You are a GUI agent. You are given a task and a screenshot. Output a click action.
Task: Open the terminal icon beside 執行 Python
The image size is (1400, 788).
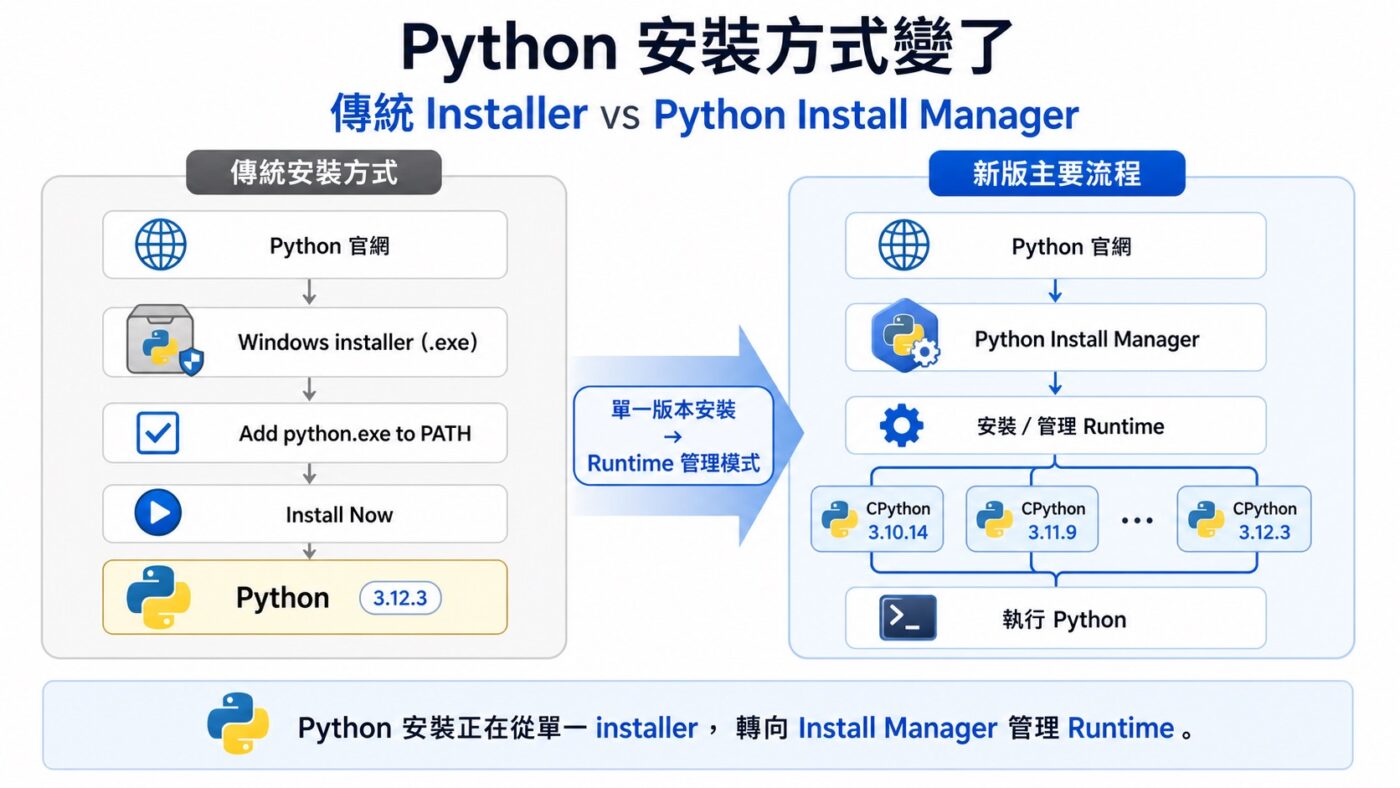coord(908,618)
